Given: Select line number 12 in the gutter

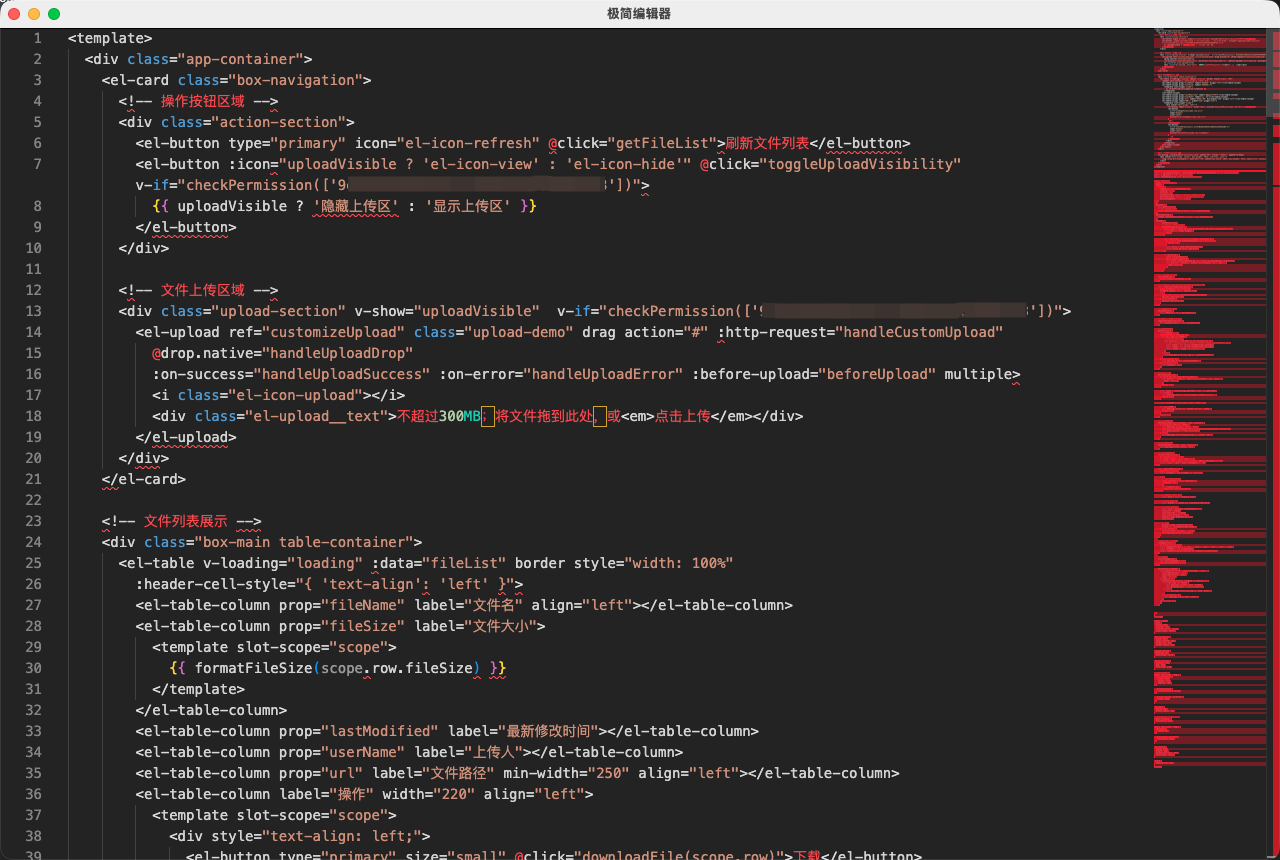Looking at the screenshot, I should coord(33,290).
